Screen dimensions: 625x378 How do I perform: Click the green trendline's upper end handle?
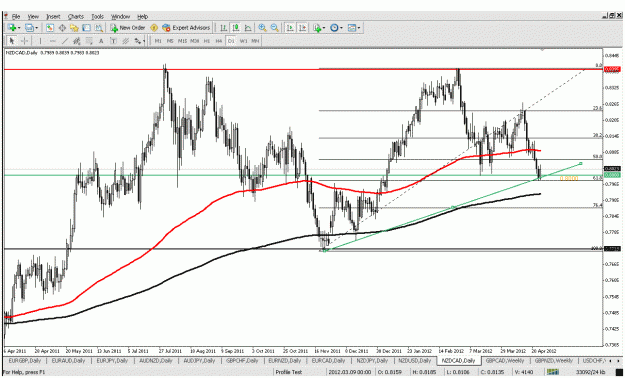[x=581, y=163]
